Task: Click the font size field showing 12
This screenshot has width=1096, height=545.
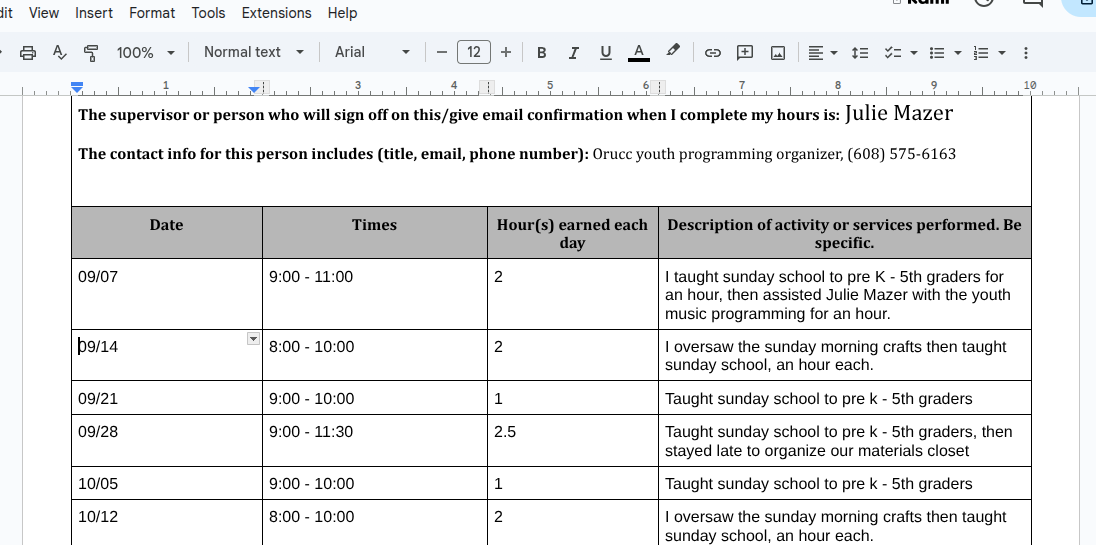Action: tap(474, 52)
